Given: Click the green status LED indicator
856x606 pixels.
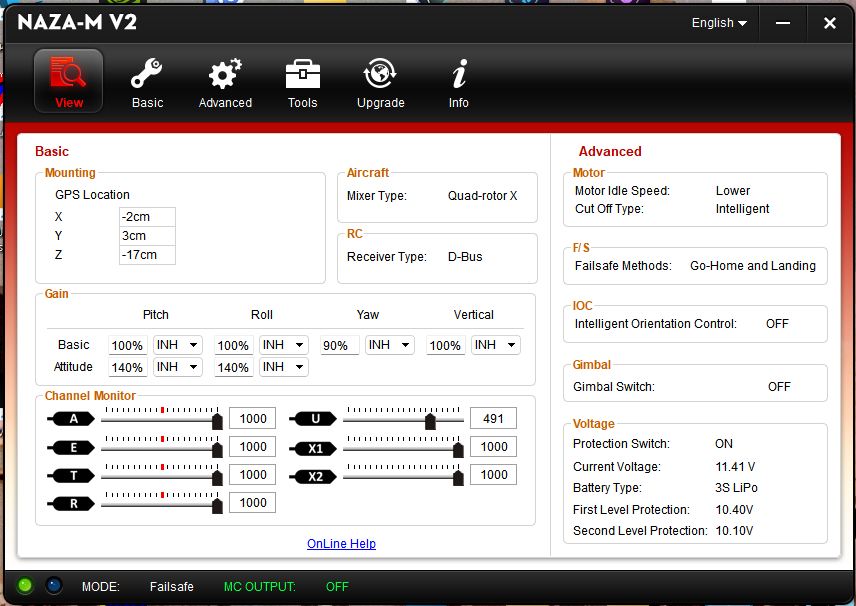Looking at the screenshot, I should coord(25,585).
